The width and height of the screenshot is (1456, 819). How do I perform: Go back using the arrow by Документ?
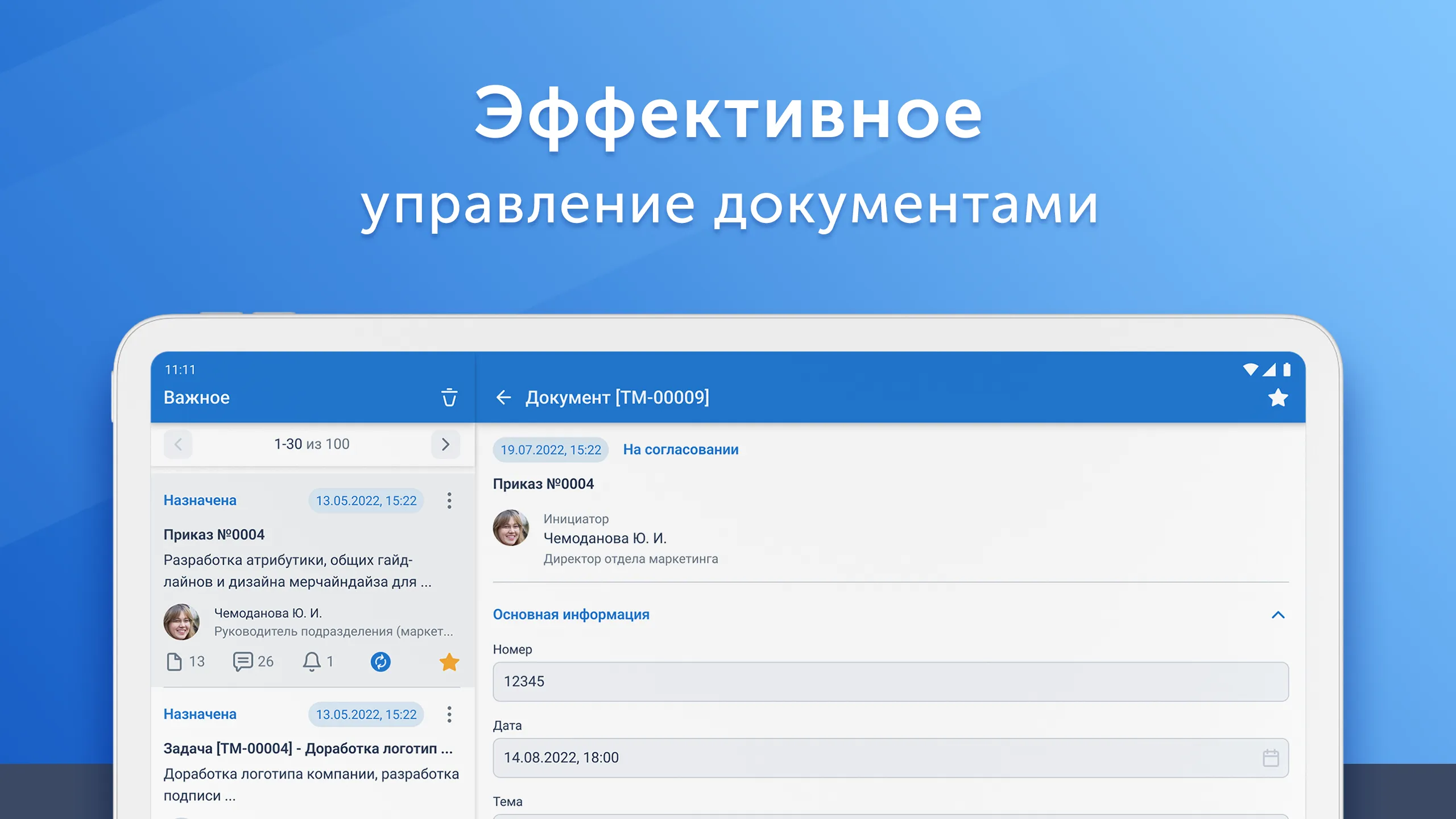click(x=503, y=397)
